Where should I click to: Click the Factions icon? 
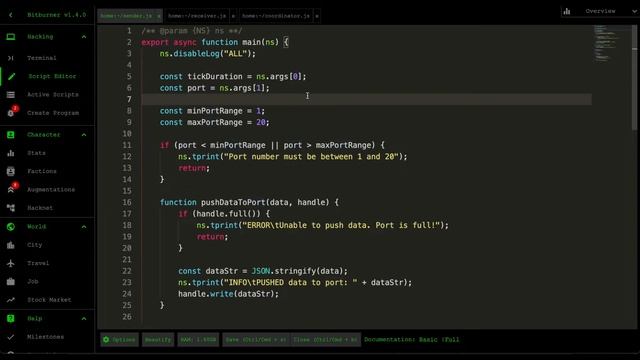pyautogui.click(x=11, y=171)
